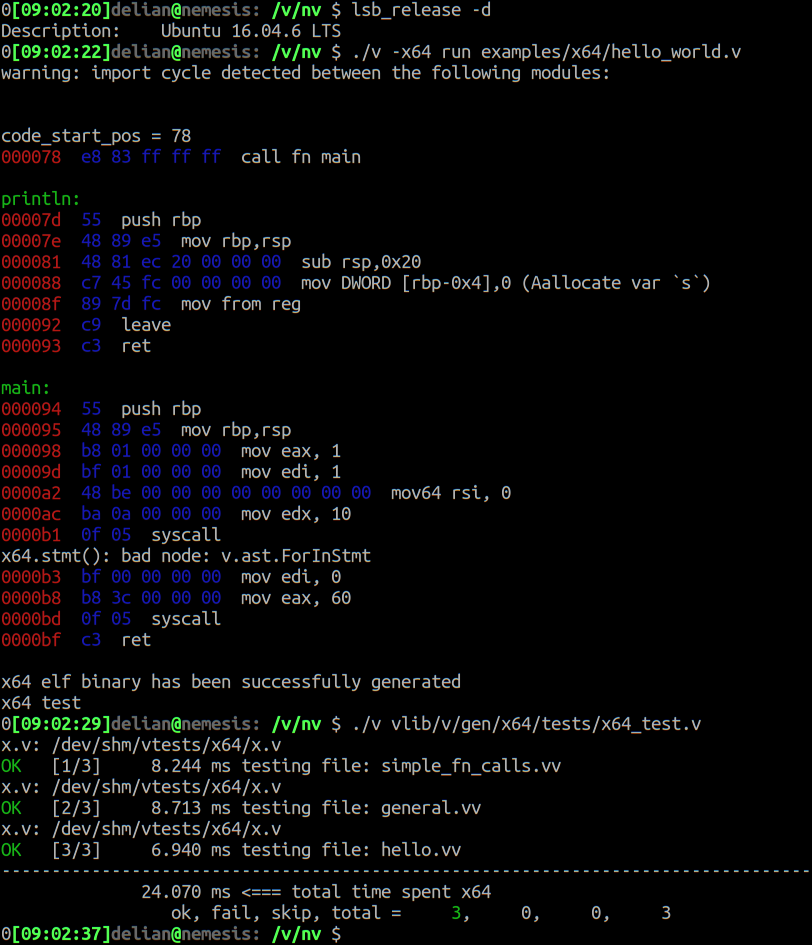Image resolution: width=812 pixels, height=945 pixels.
Task: Click the mov eax, 60 instruction
Action: coord(287,598)
